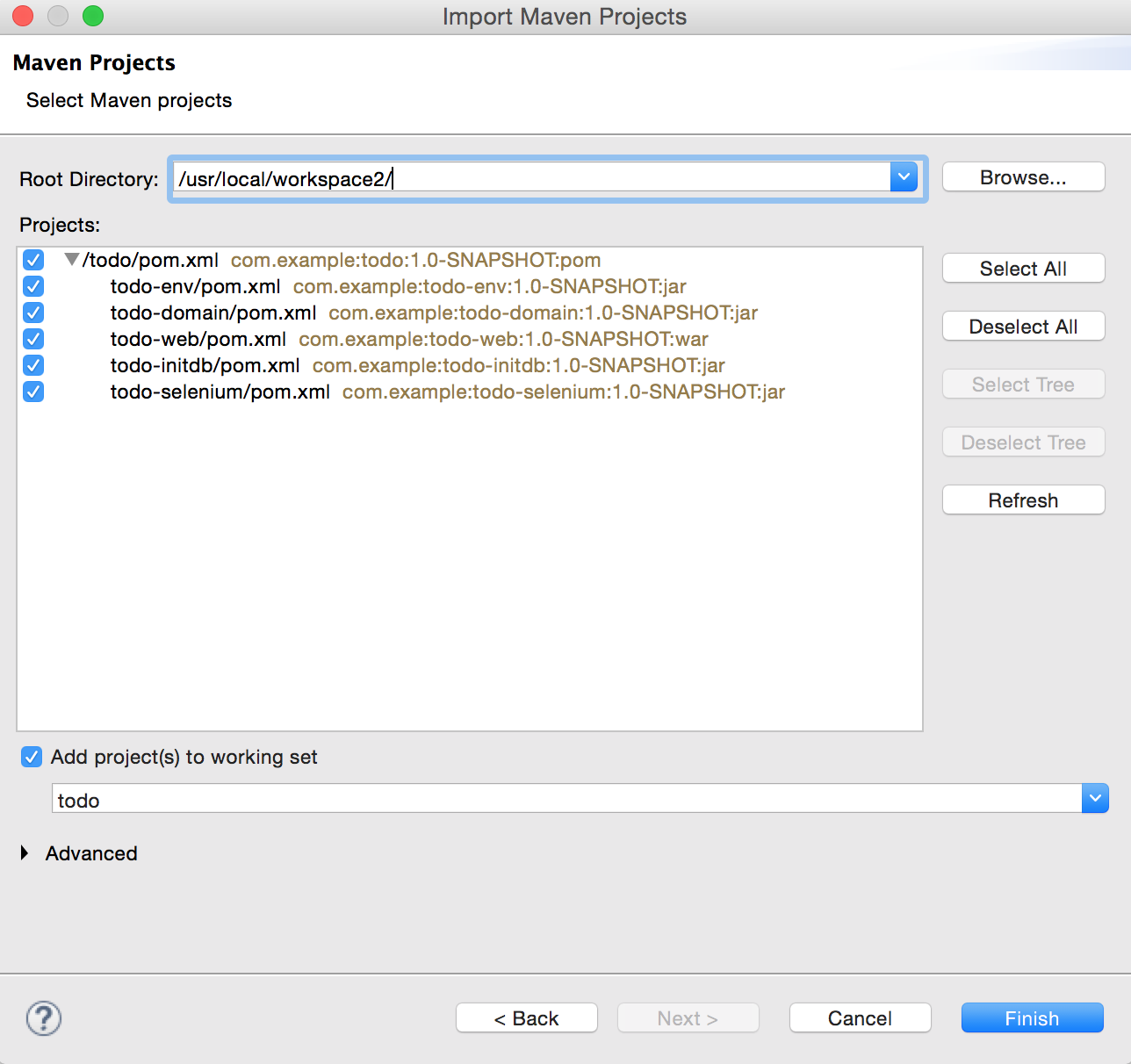
Task: Expand the Advanced section
Action: (24, 852)
